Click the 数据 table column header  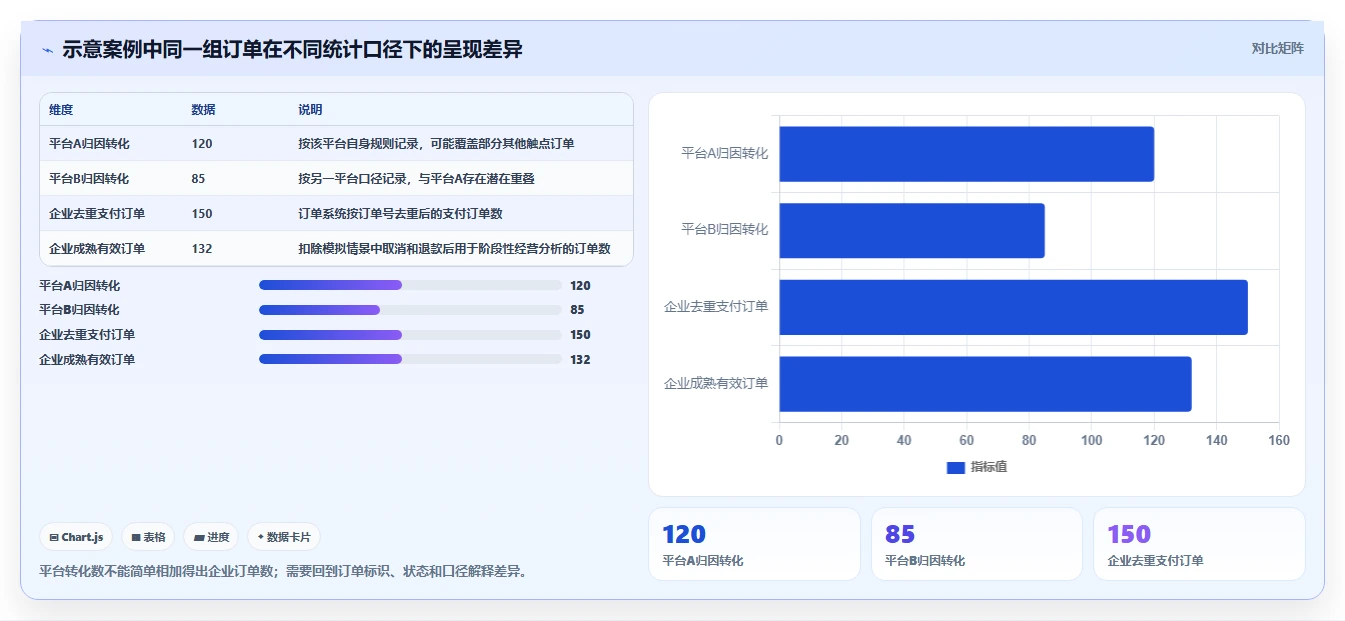click(x=203, y=110)
